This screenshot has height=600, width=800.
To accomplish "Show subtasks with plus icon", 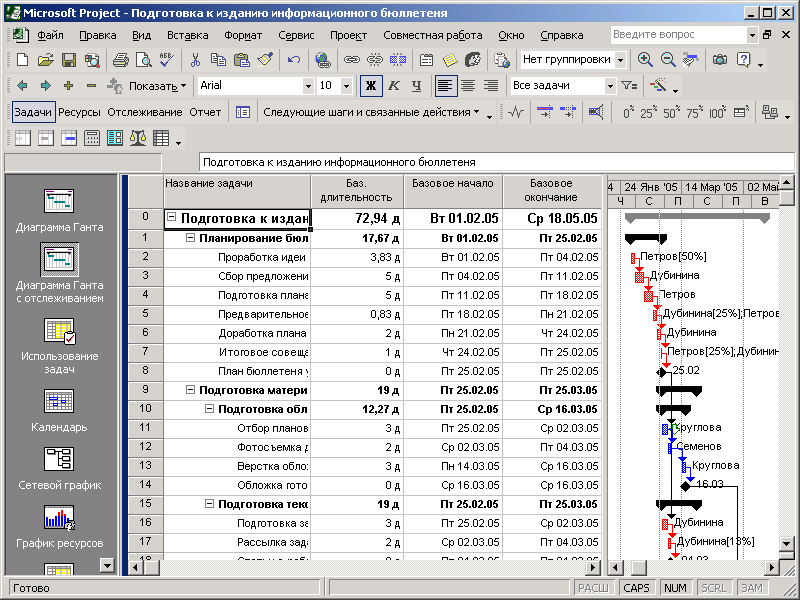I will (68, 86).
